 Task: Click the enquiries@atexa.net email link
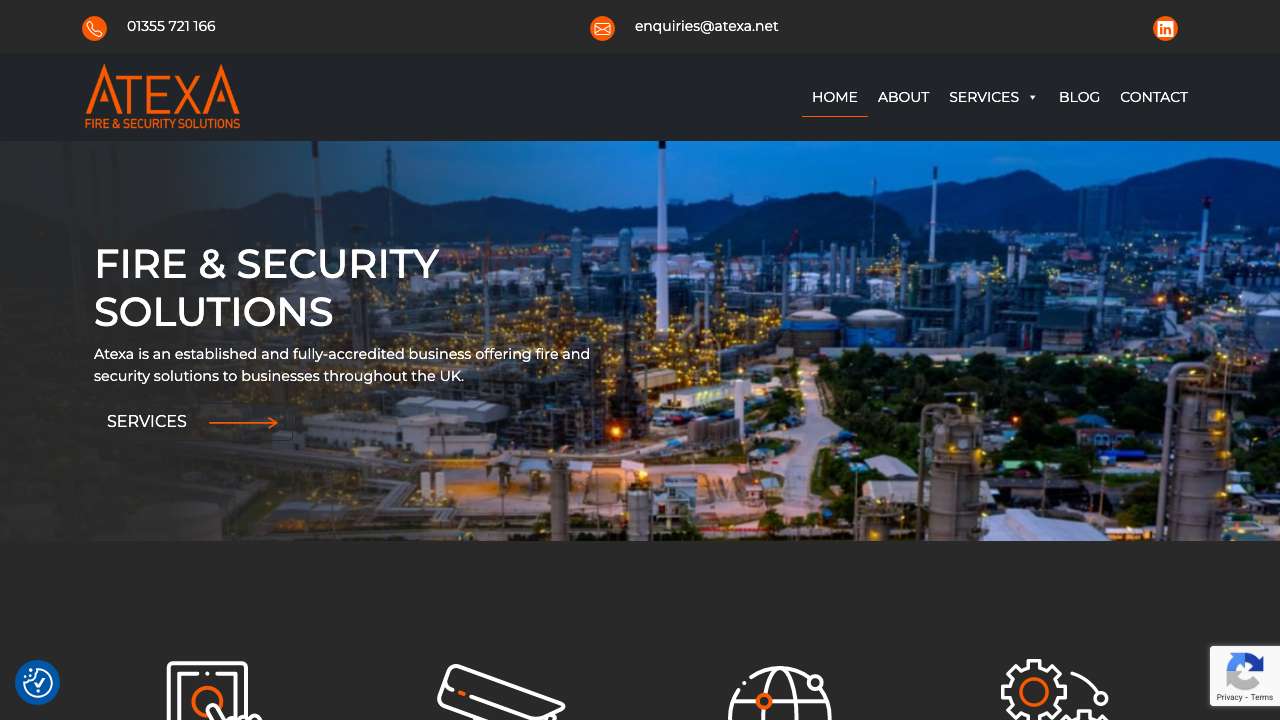[706, 26]
